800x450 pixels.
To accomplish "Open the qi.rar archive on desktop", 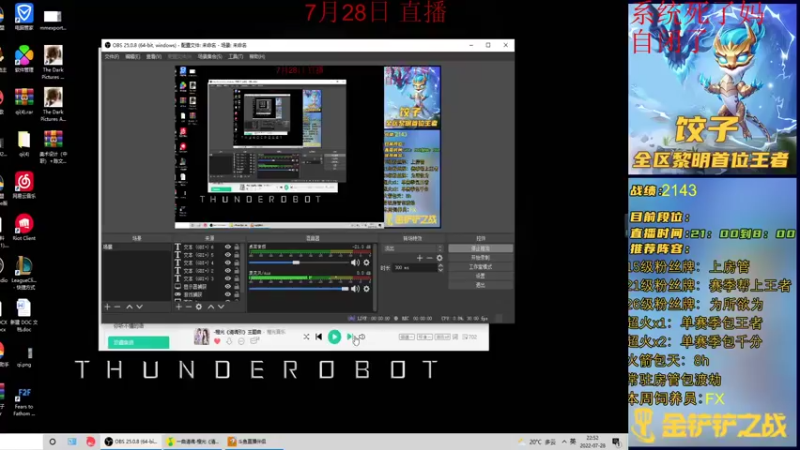I will click(x=24, y=101).
